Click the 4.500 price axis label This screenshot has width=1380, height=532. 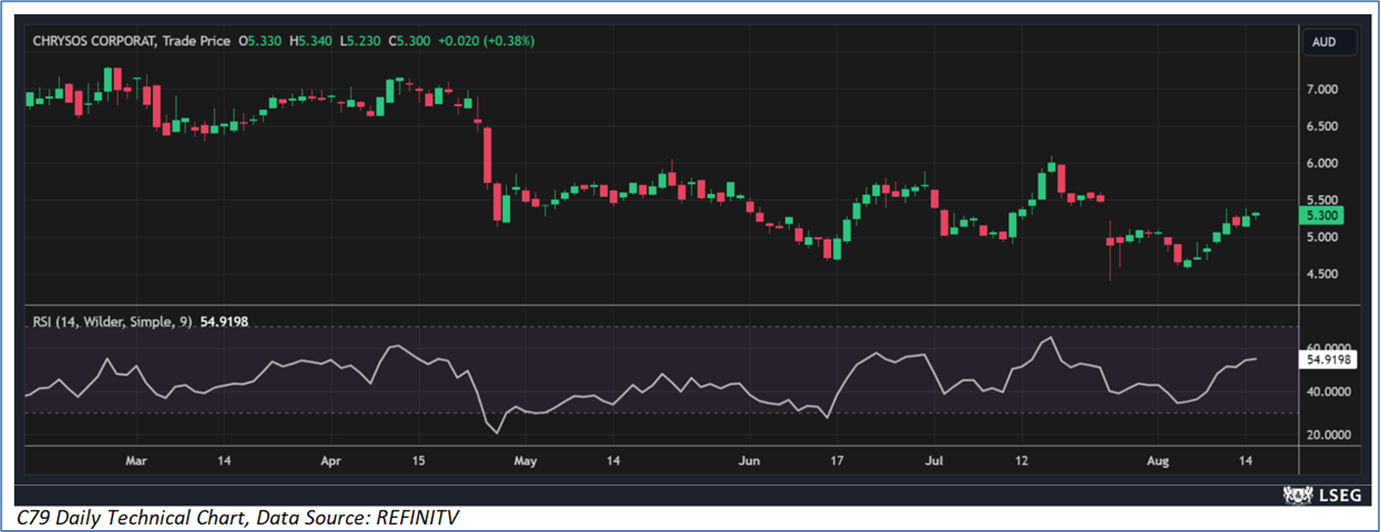(x=1324, y=274)
